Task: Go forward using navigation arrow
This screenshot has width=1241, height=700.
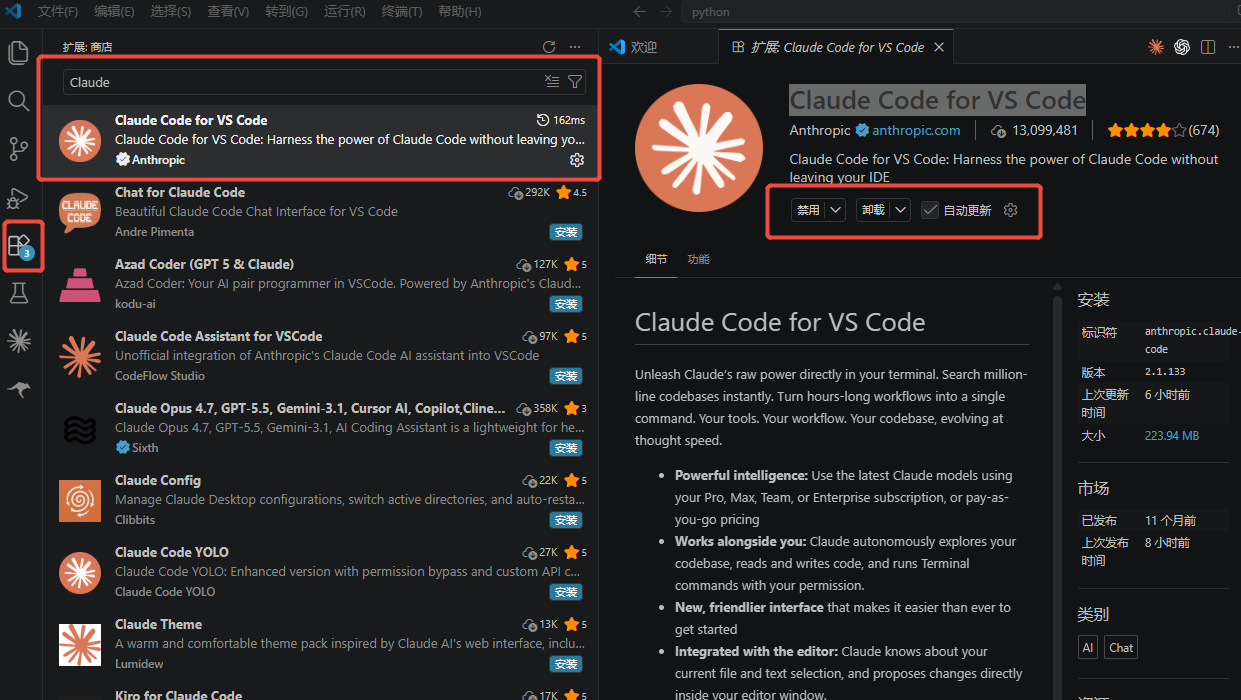Action: pos(667,12)
